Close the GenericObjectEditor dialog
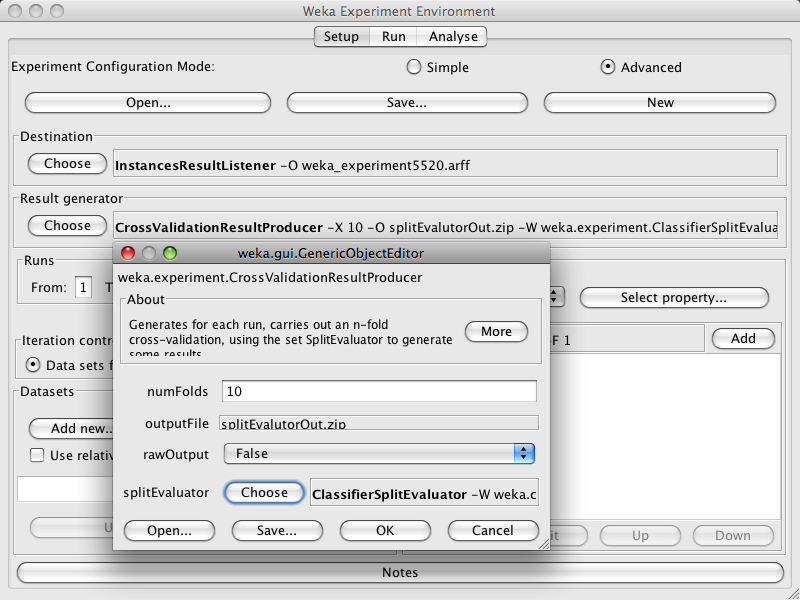 128,253
